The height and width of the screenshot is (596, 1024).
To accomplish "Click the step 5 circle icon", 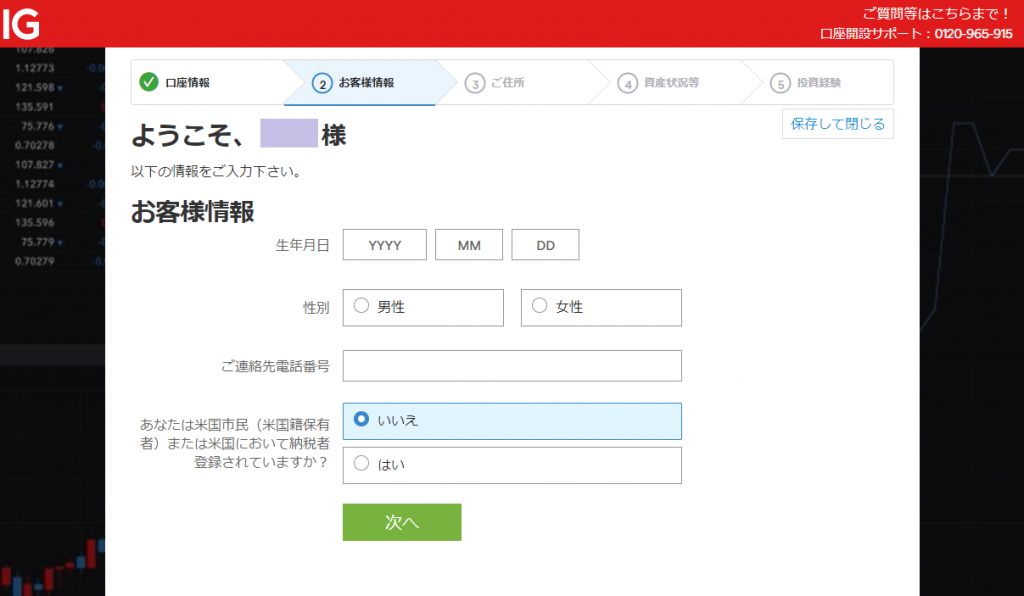I will [x=780, y=84].
